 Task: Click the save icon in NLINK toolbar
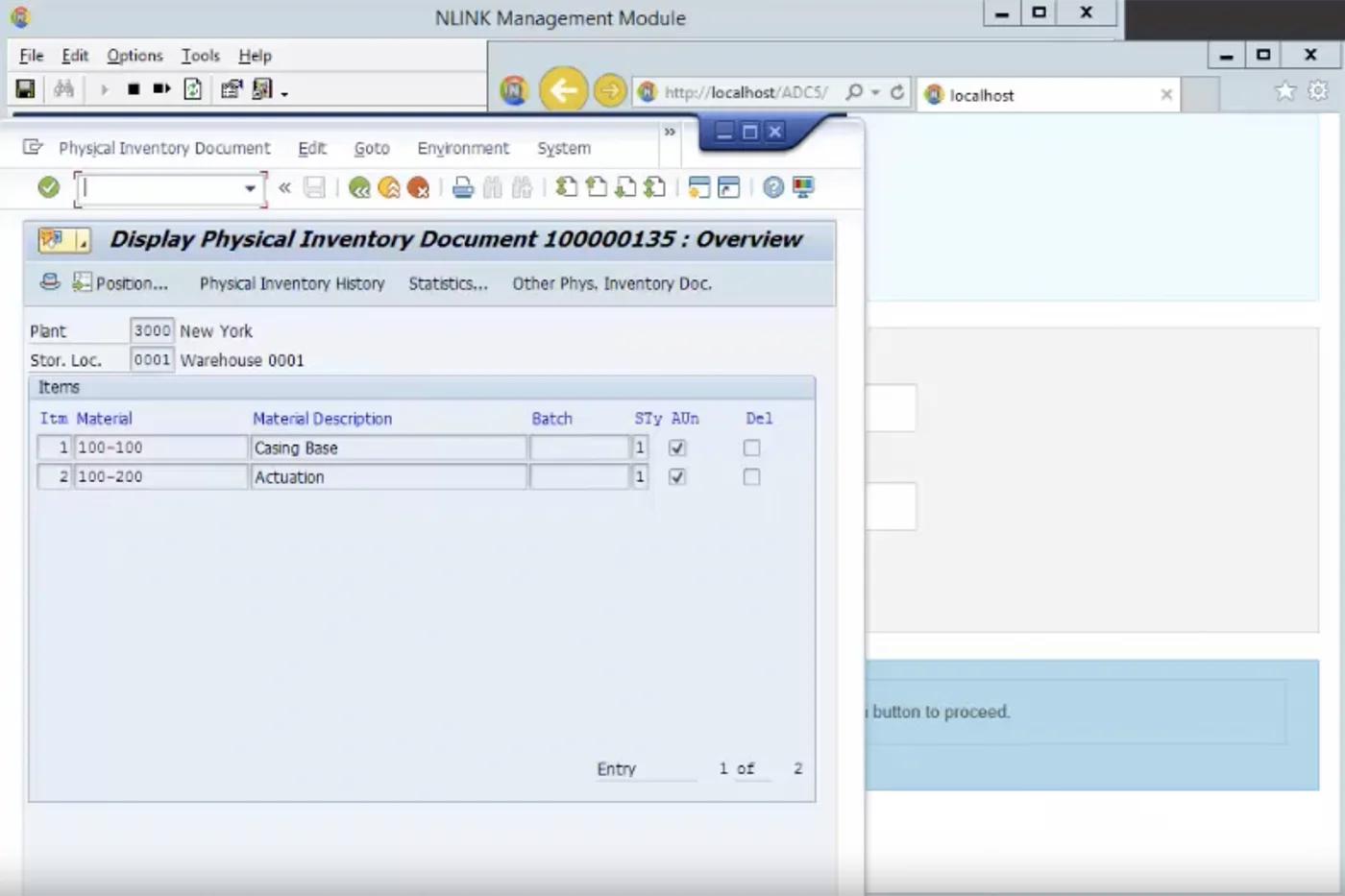click(x=26, y=89)
